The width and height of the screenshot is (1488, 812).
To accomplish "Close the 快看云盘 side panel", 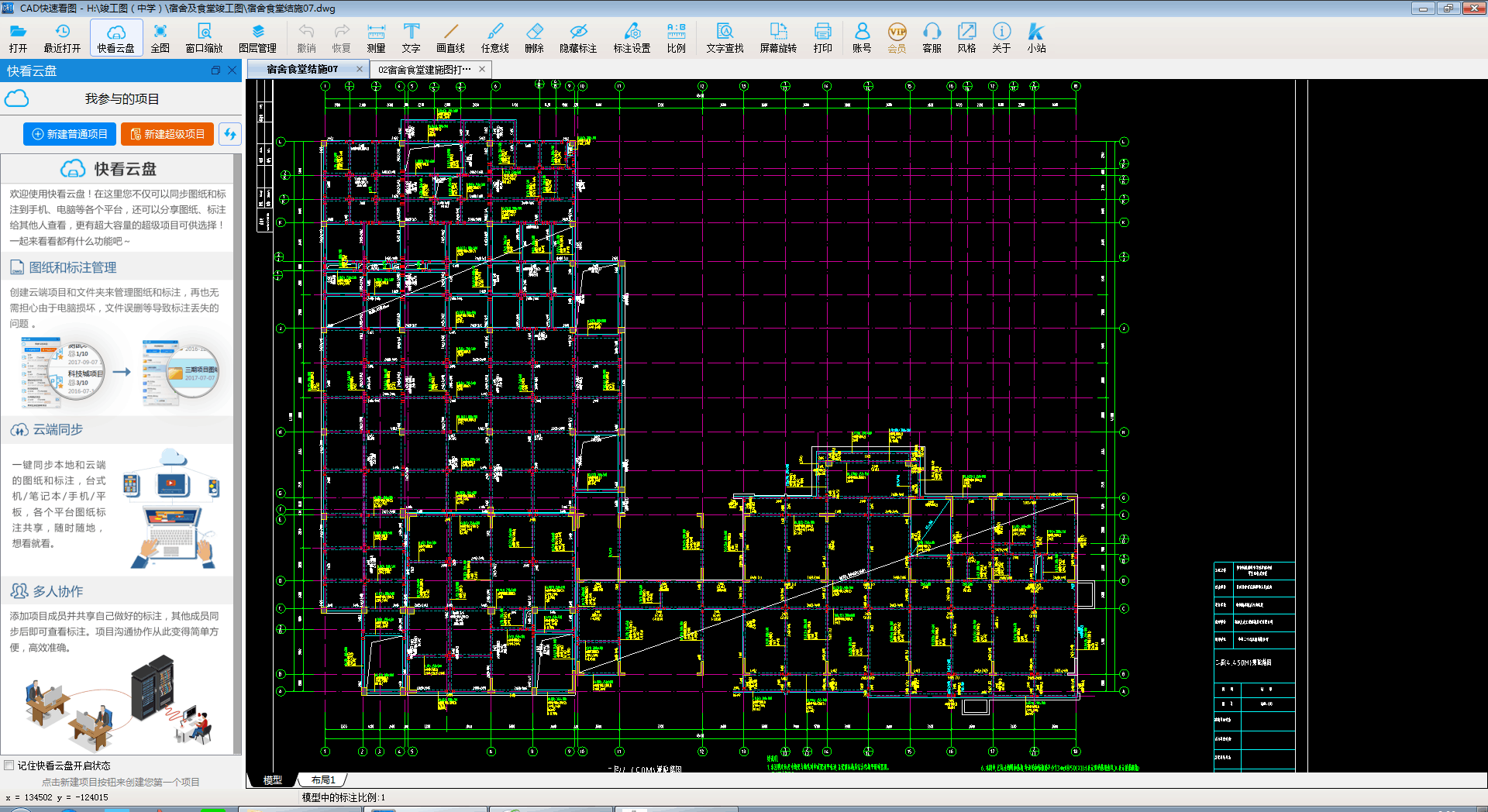I will click(x=232, y=71).
